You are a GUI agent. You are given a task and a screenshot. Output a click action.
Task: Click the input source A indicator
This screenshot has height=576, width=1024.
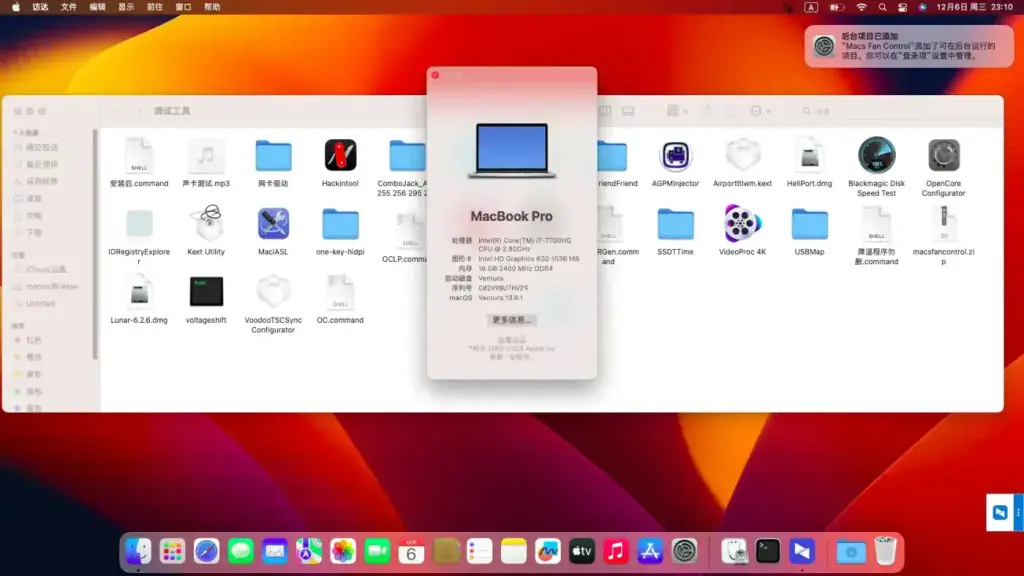coord(811,7)
